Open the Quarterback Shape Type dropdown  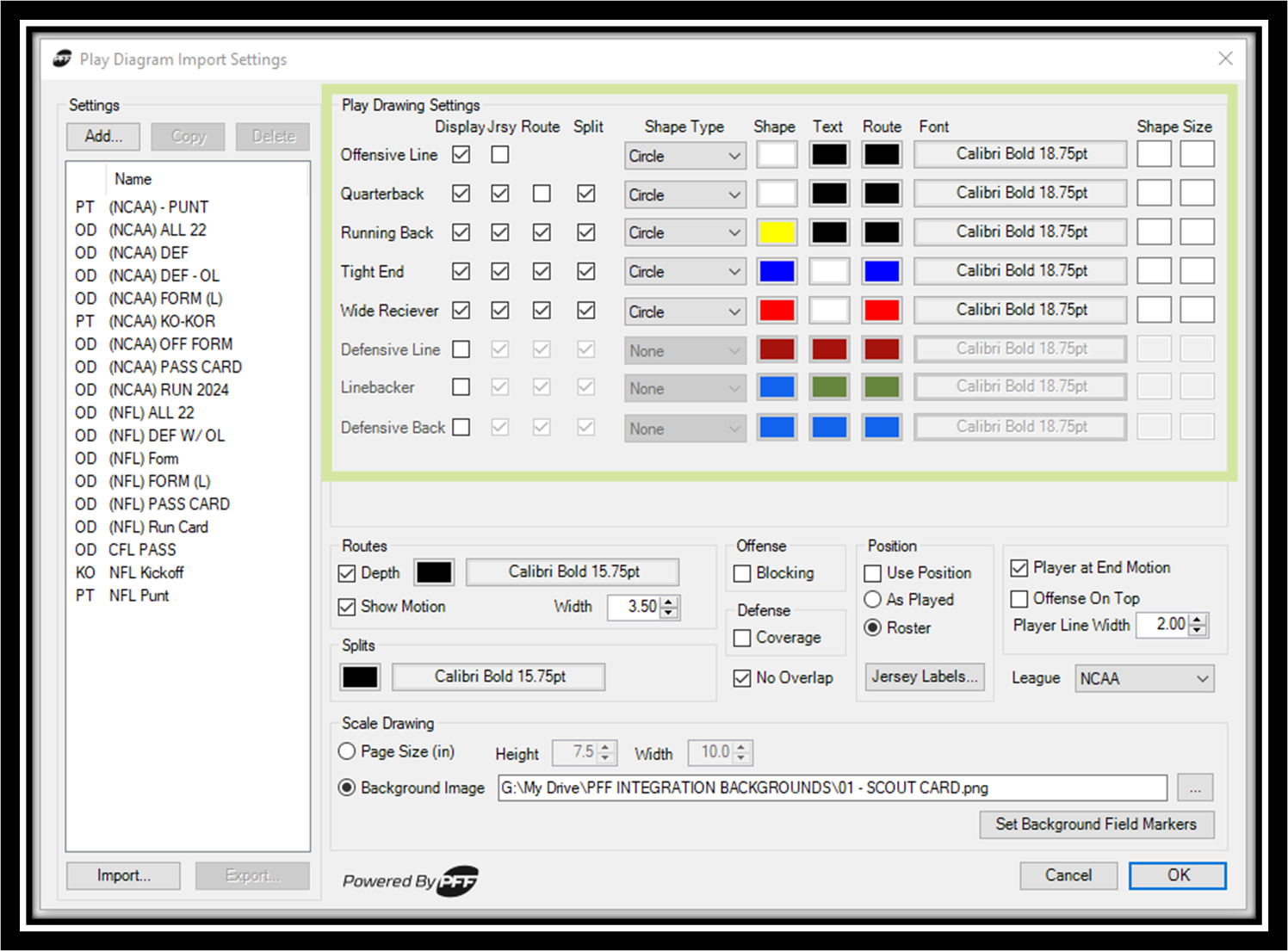point(684,195)
